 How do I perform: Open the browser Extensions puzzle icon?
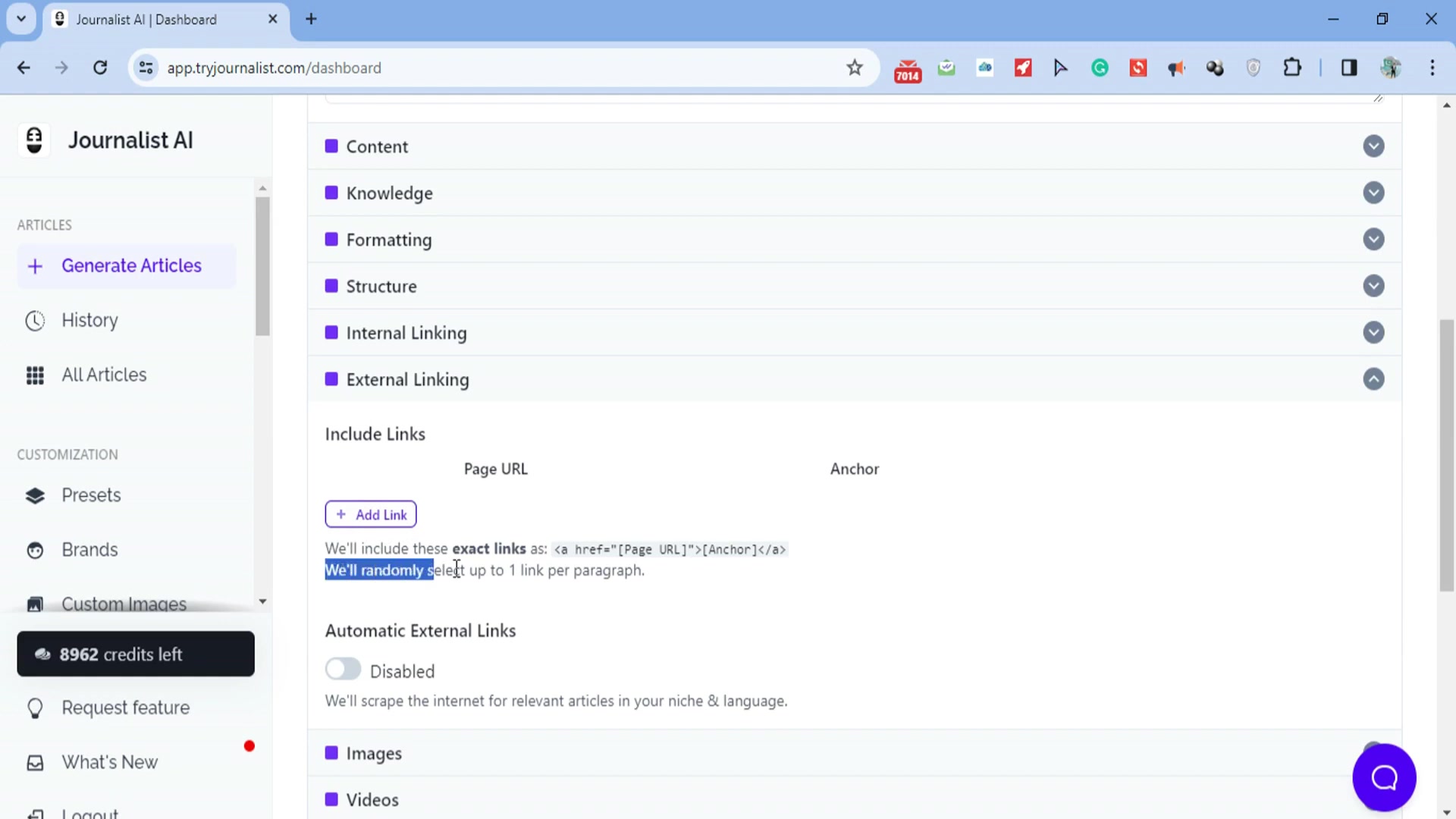click(1291, 68)
